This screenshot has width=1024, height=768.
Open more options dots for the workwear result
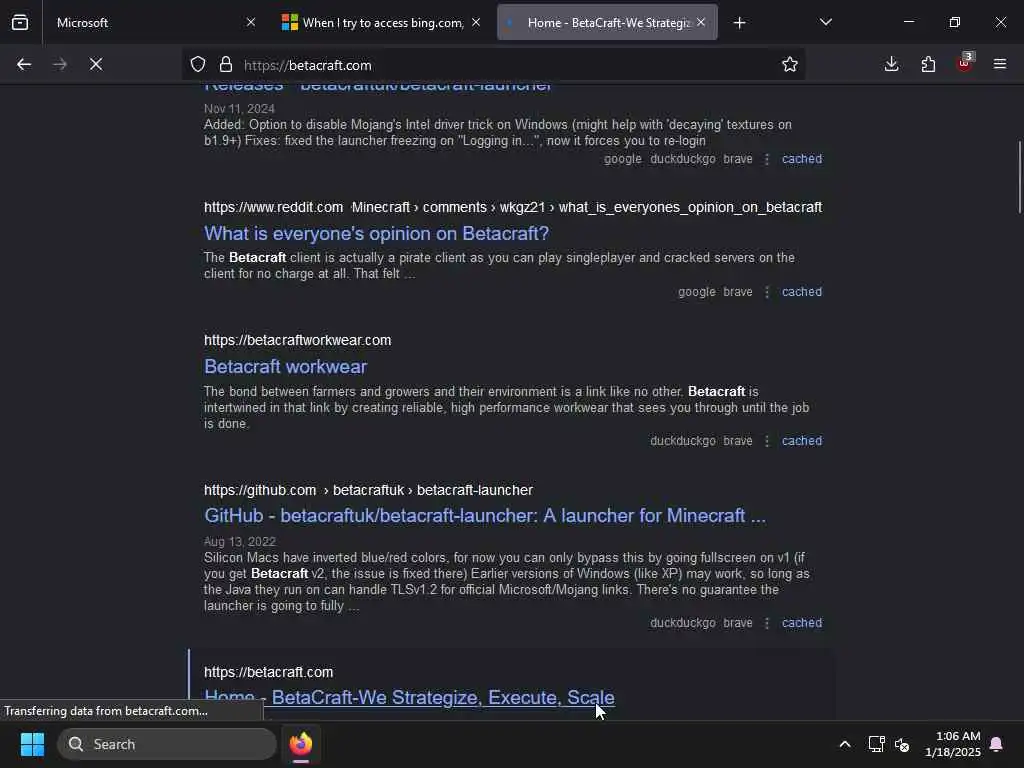coord(767,441)
